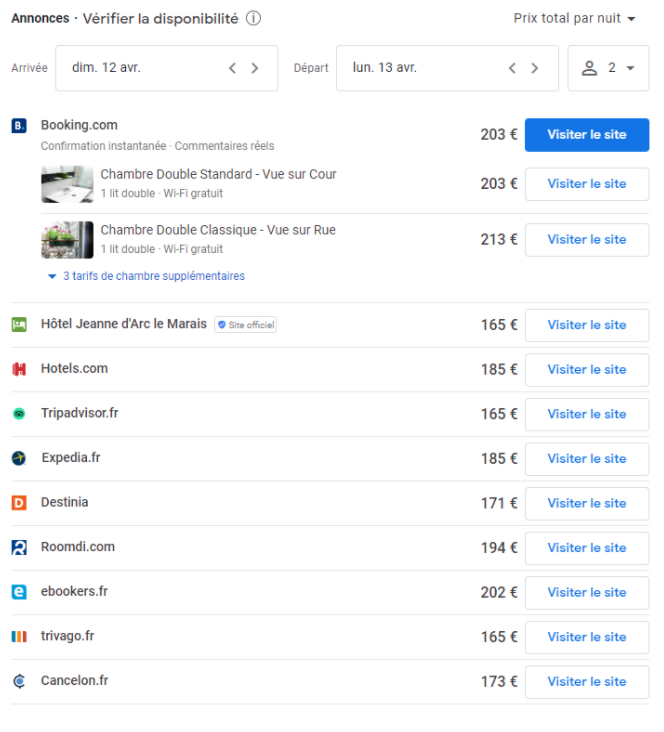Go to previous departure date
The image size is (664, 732).
coord(512,68)
